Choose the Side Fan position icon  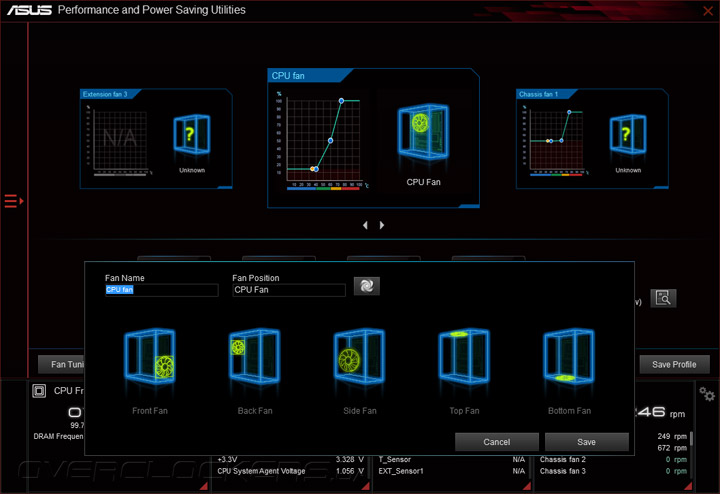pyautogui.click(x=360, y=356)
